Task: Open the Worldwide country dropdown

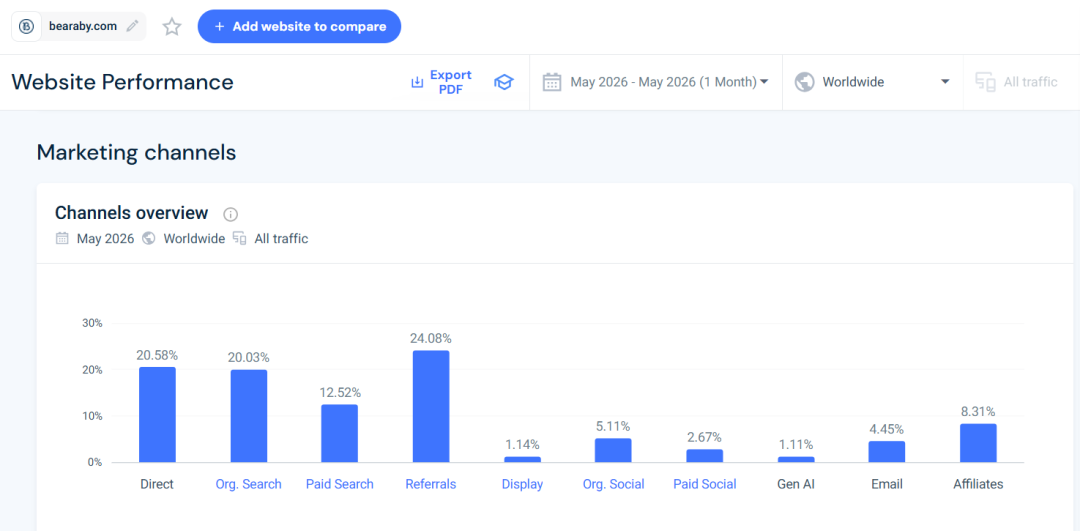Action: coord(873,82)
